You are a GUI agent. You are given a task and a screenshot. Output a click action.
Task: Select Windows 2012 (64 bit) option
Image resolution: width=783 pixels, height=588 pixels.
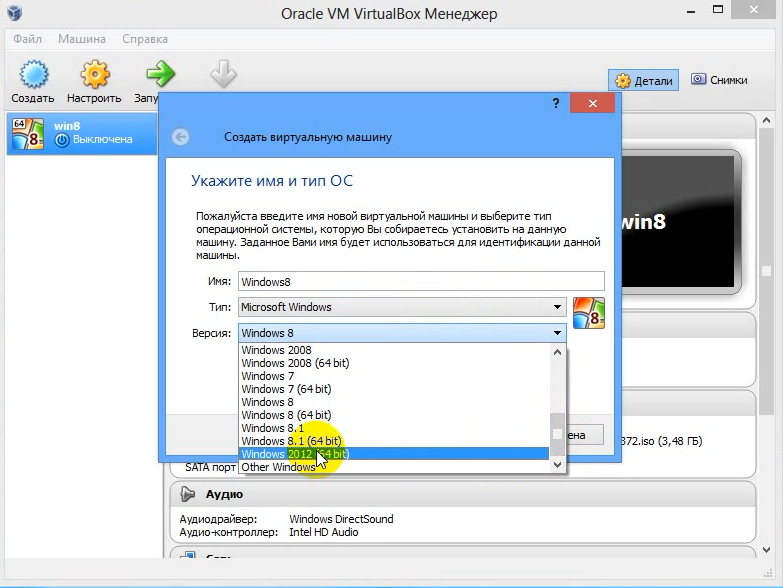[394, 454]
